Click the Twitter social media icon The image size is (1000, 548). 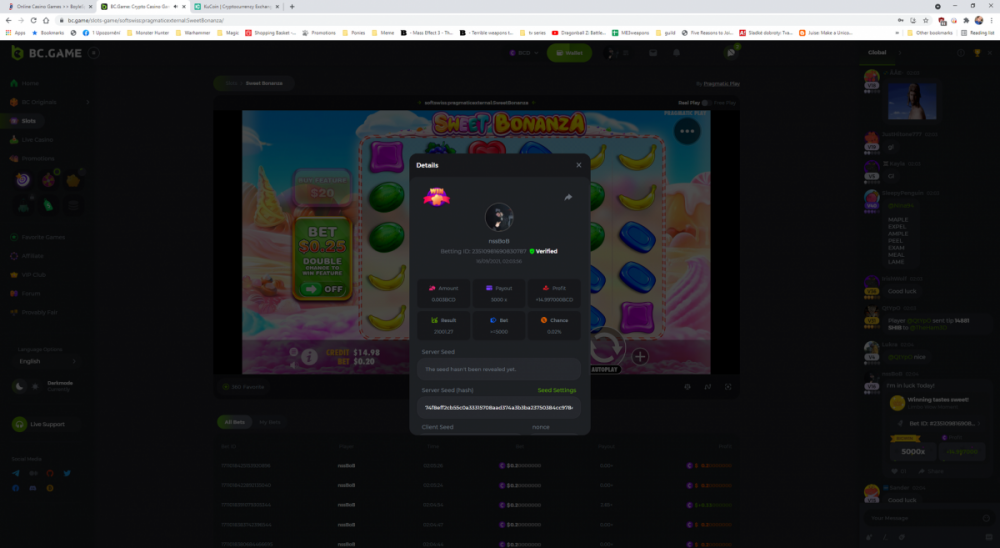click(66, 473)
